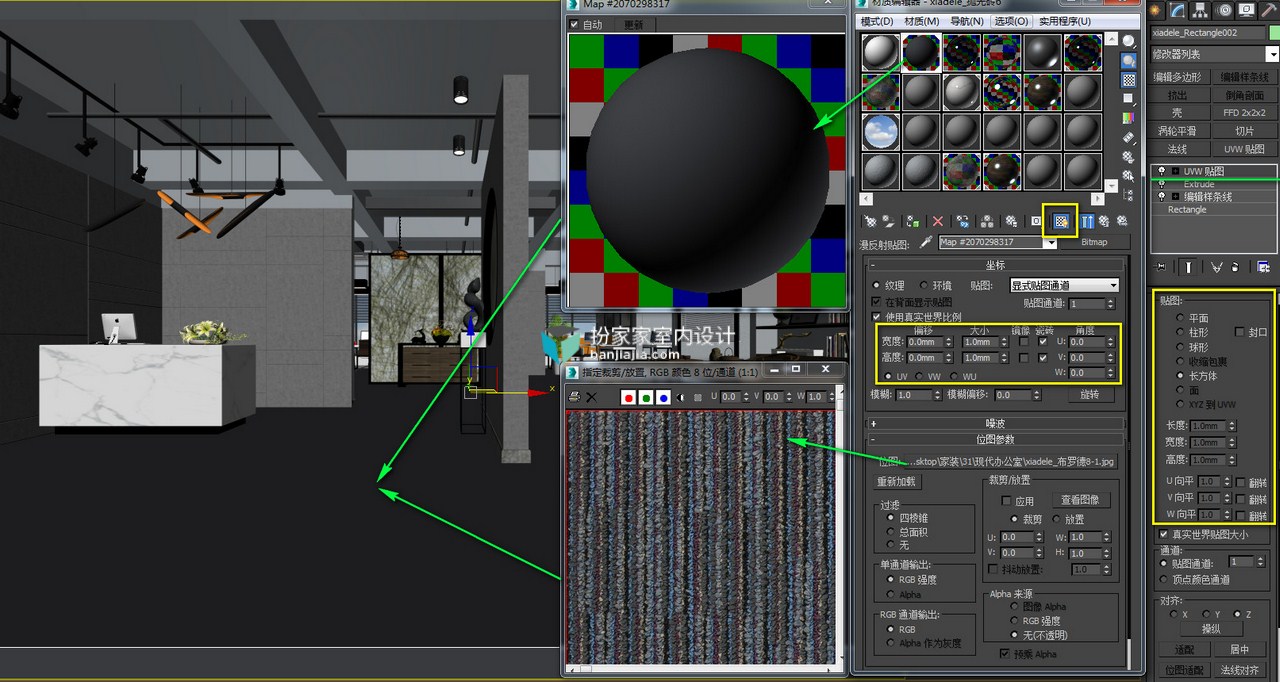Click eyedropper Pick Material from Object
Viewport: 1280px width, 682px height.
(x=926, y=242)
